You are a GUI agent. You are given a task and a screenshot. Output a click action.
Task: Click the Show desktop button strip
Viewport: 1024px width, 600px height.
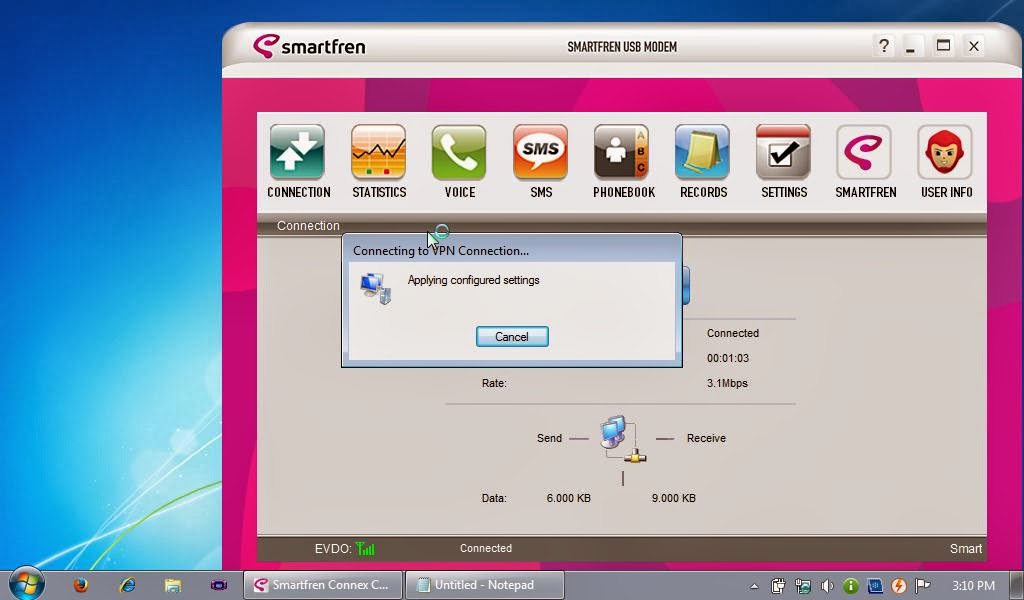[x=1017, y=586]
